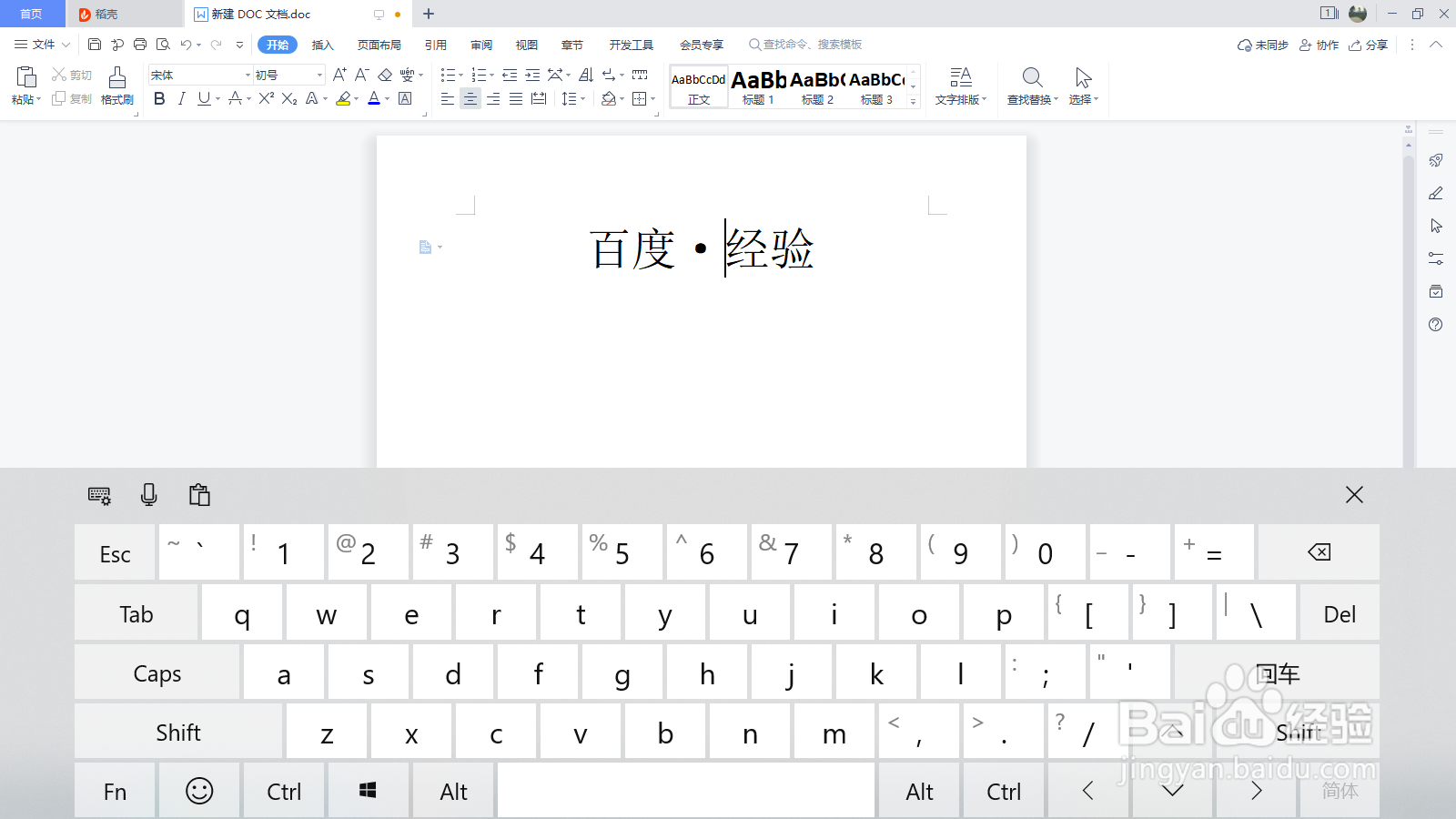Justify text on both sides

pyautogui.click(x=516, y=98)
